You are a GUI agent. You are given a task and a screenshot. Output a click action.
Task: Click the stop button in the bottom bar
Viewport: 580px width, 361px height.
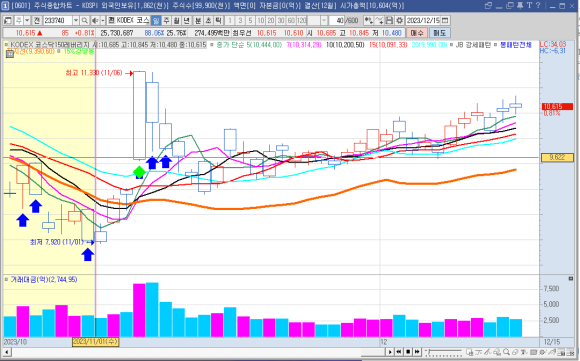click(x=408, y=352)
